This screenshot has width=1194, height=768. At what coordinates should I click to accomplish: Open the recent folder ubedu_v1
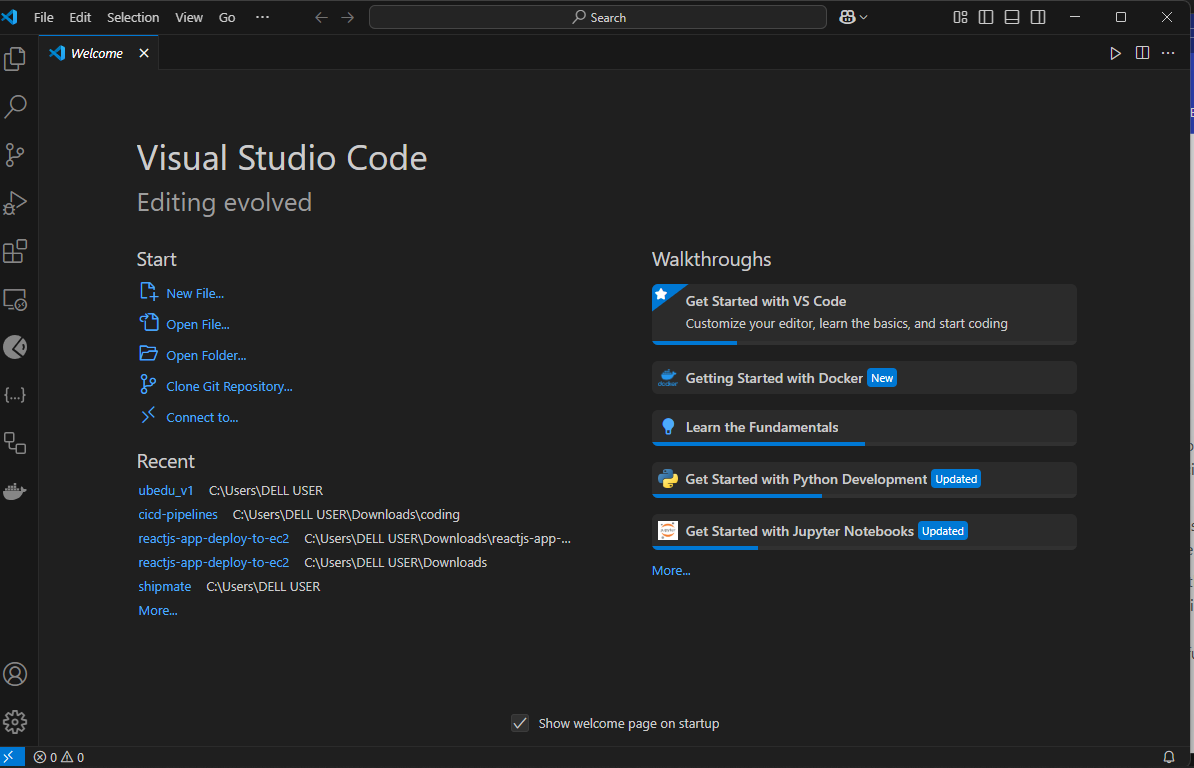tap(166, 490)
